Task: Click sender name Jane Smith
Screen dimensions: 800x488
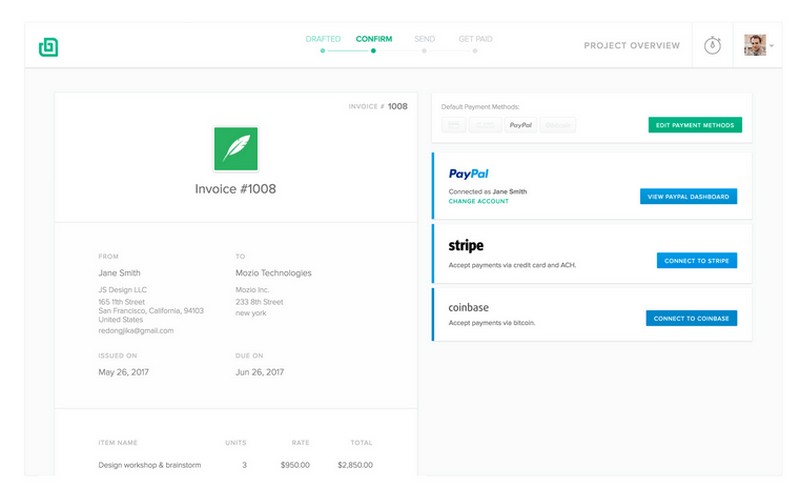Action: (119, 273)
